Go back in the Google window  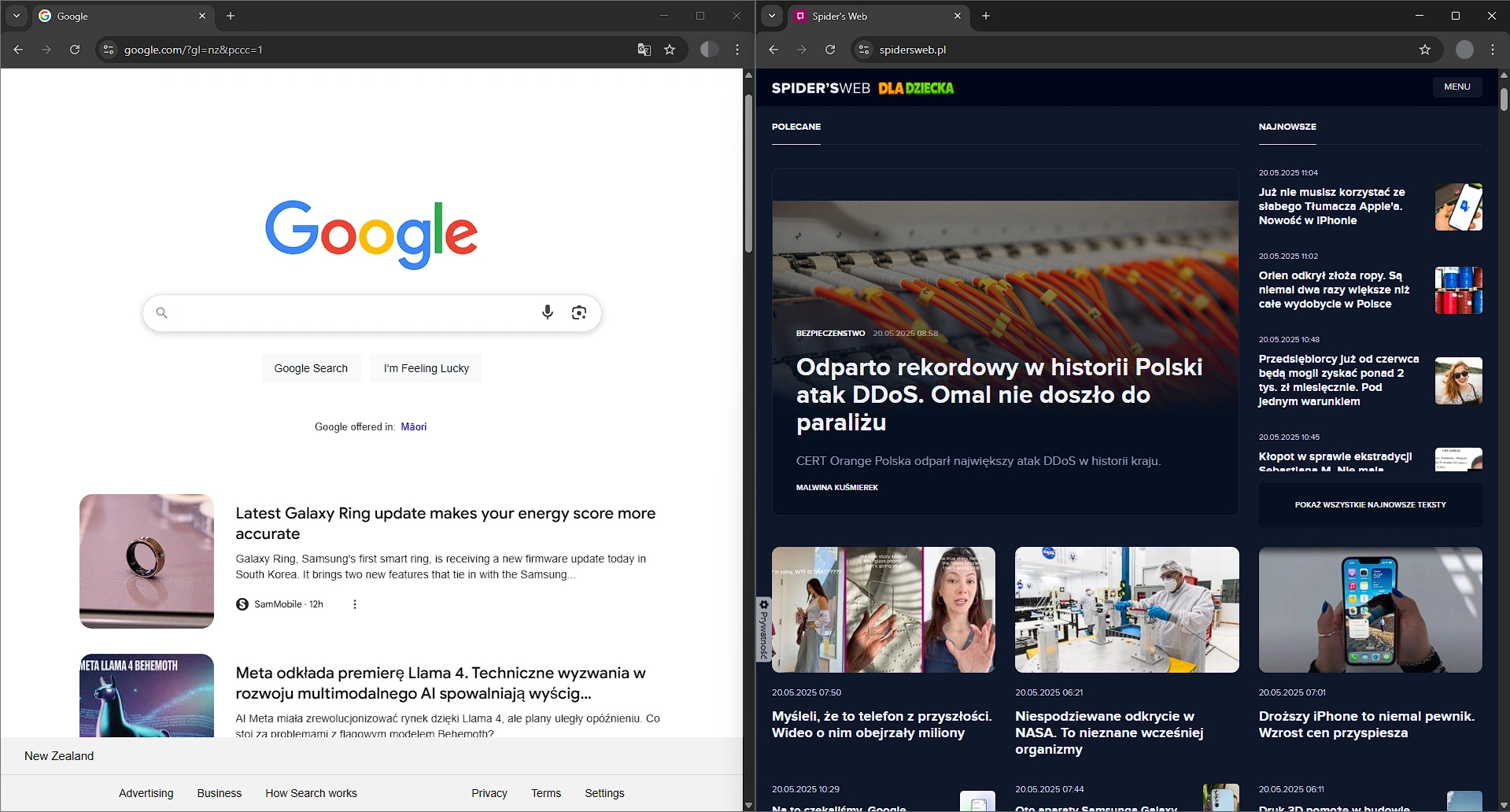coord(18,50)
